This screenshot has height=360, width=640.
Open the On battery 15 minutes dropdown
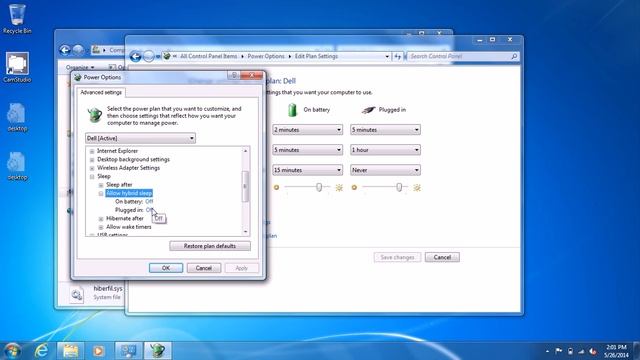pyautogui.click(x=307, y=170)
